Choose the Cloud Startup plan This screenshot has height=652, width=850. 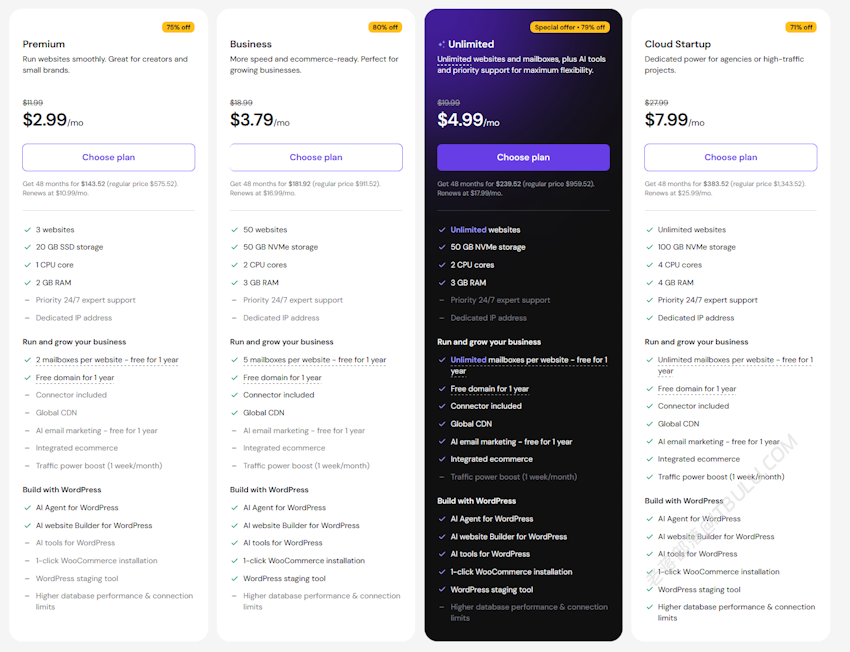tap(730, 157)
